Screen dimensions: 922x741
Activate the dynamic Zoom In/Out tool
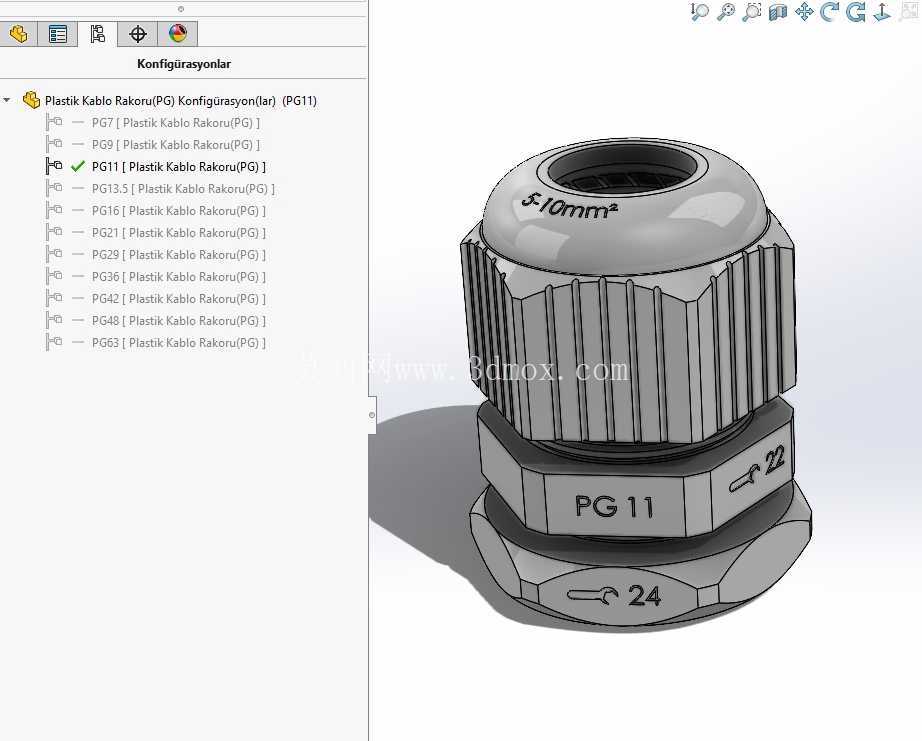(x=699, y=12)
